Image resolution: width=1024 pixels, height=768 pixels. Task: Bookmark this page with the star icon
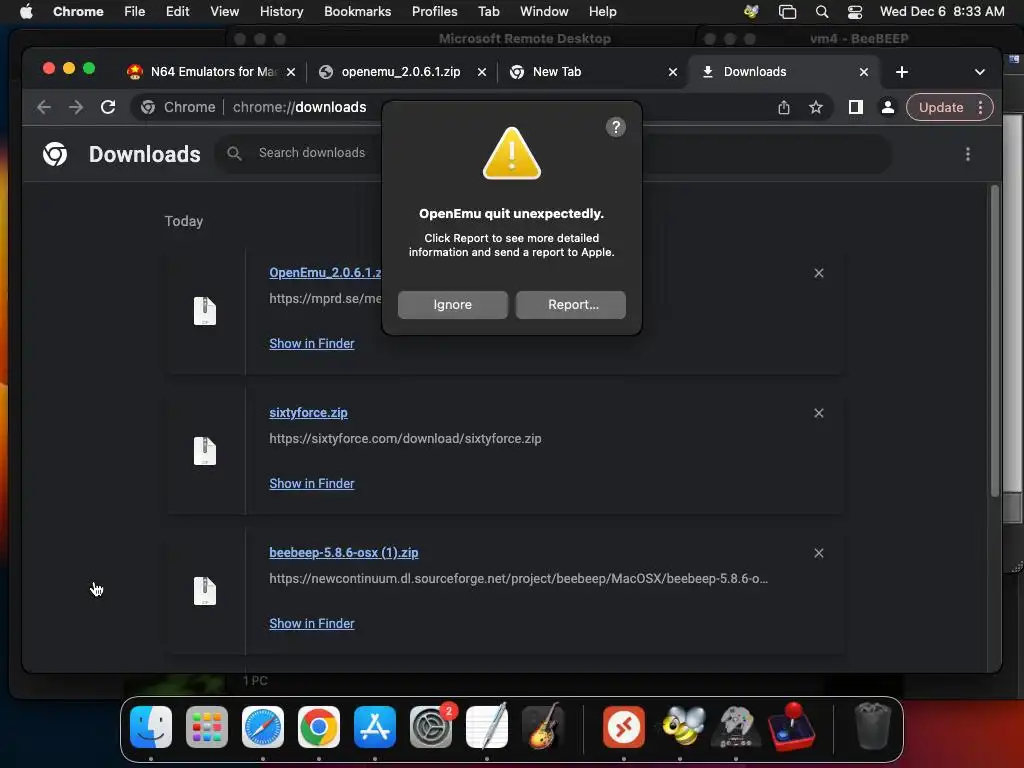pos(816,107)
